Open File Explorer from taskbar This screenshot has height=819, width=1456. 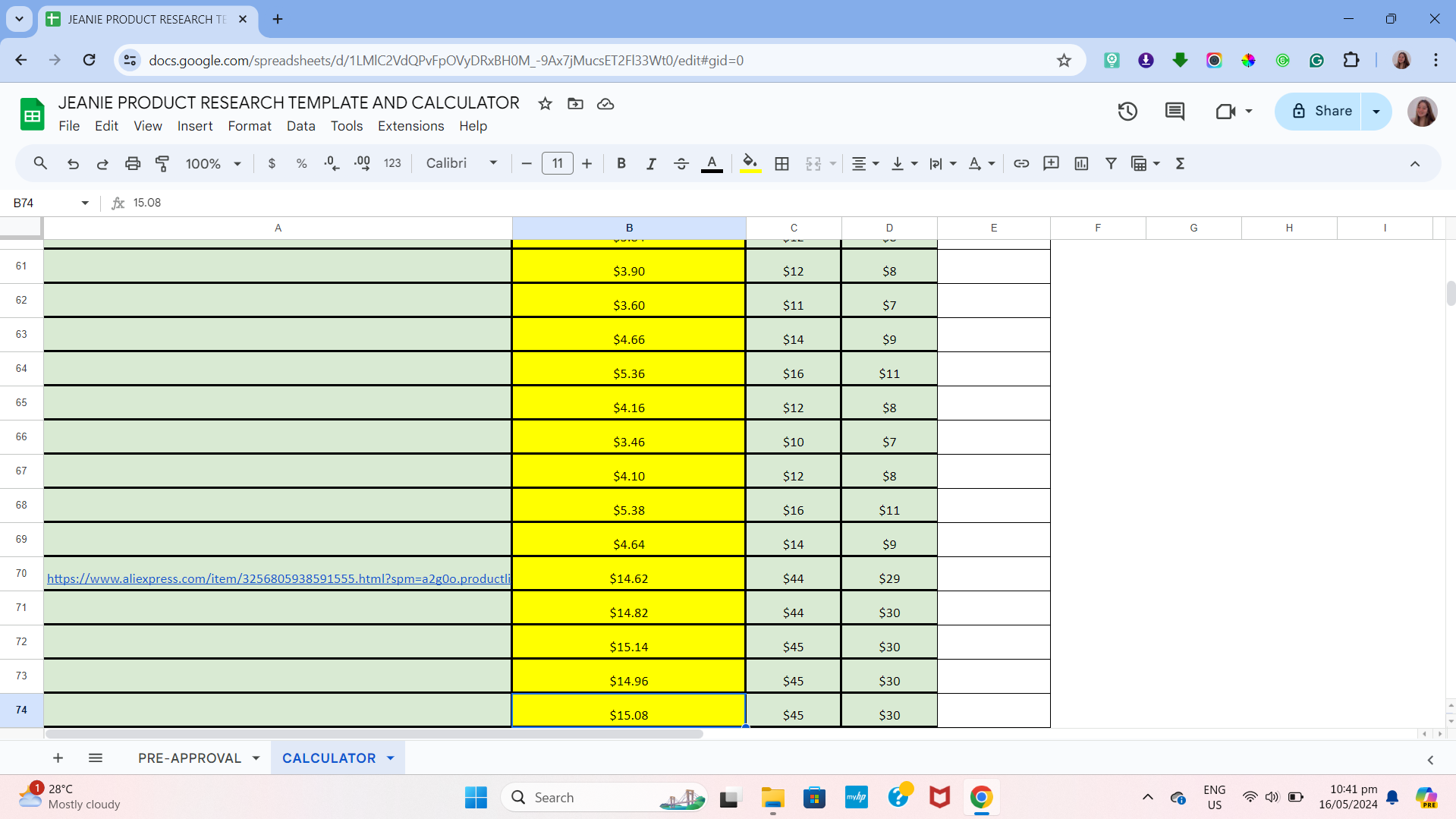pos(772,797)
